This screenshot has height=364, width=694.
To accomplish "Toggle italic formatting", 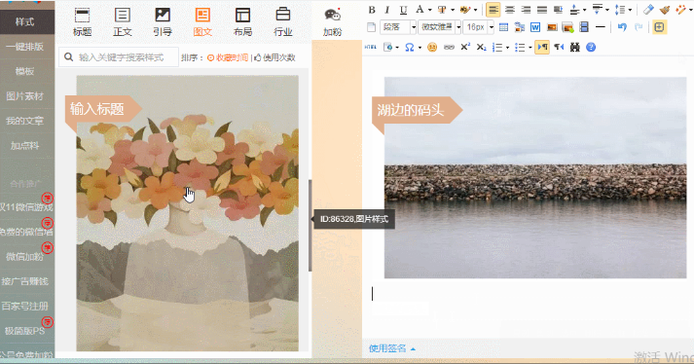I will click(x=387, y=9).
